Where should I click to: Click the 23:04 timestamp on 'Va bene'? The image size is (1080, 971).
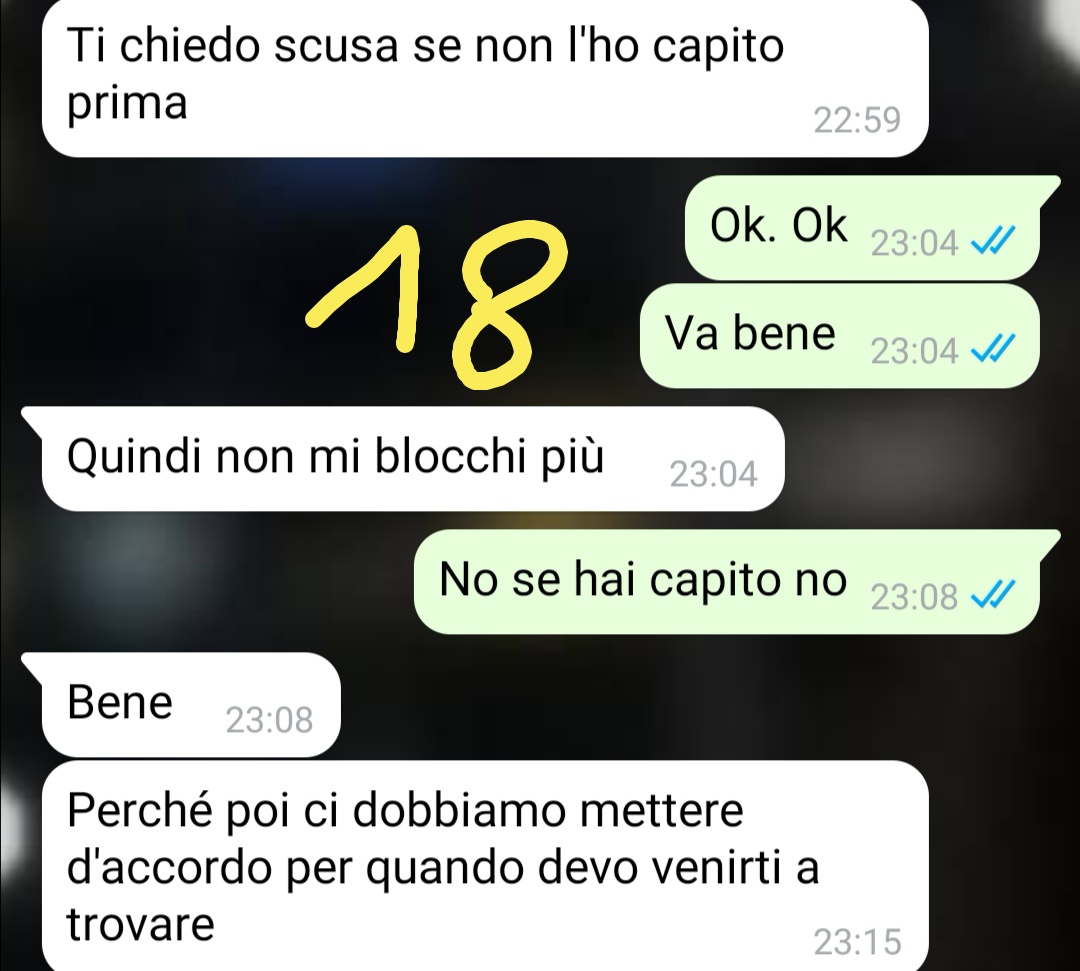click(x=914, y=351)
